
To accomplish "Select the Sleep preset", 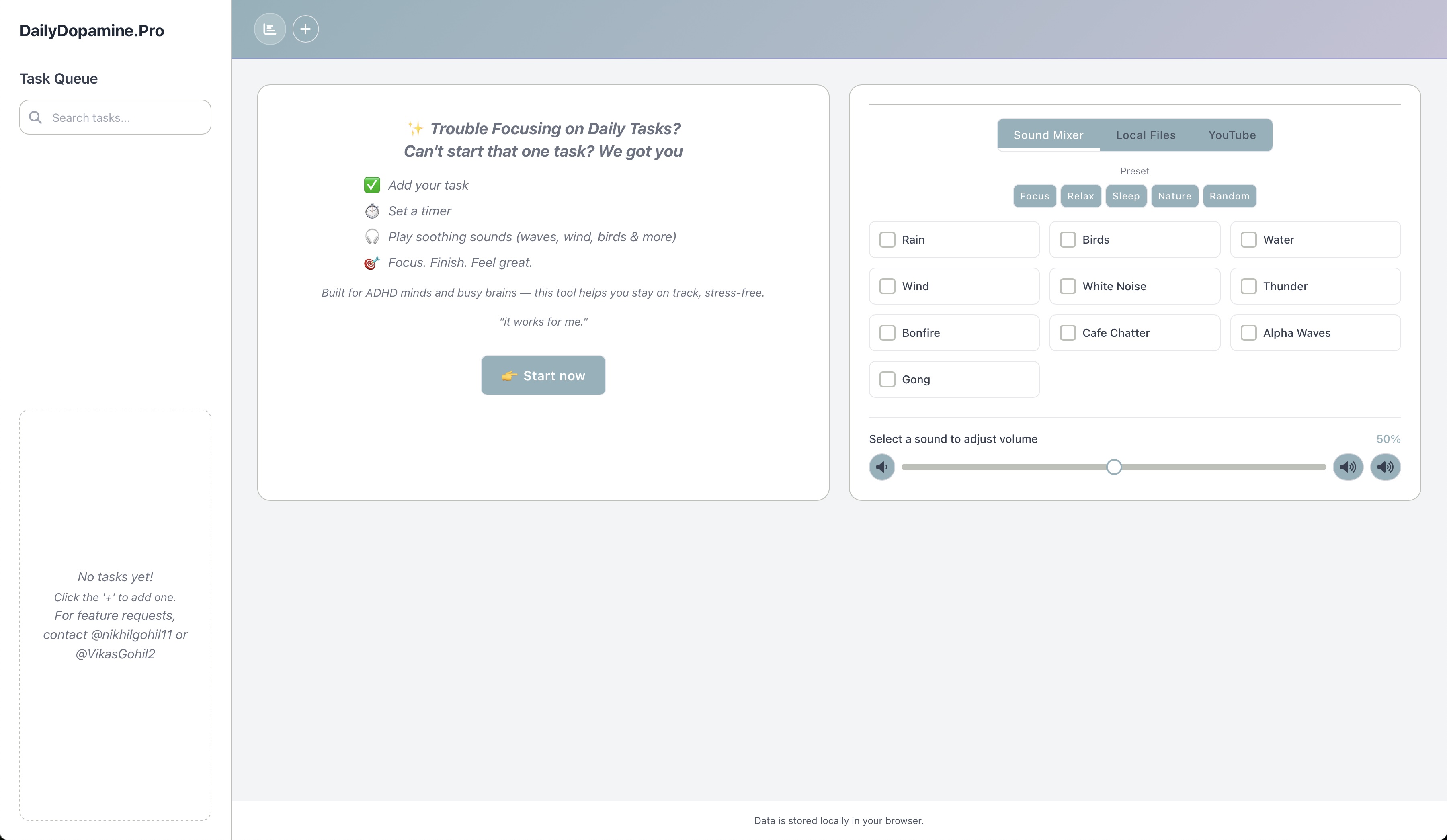I will [x=1125, y=196].
